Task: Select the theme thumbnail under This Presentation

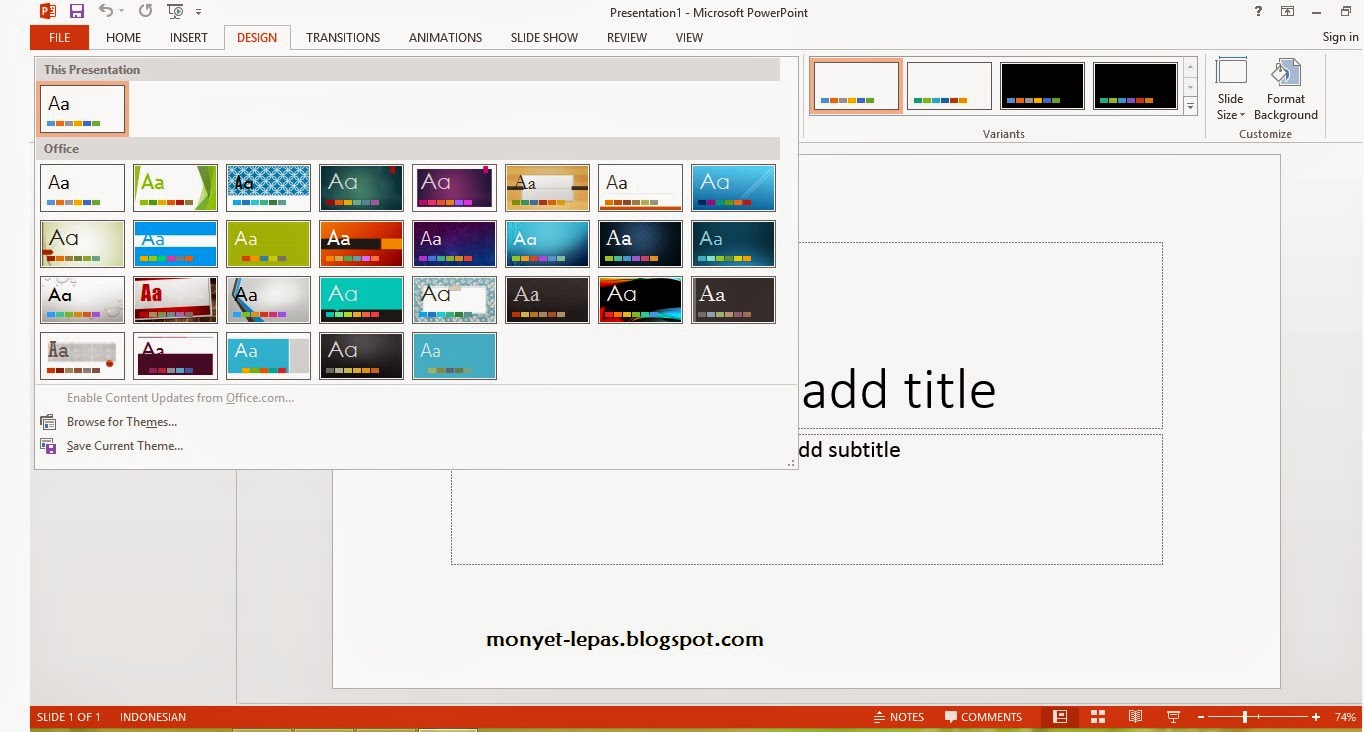Action: tap(83, 109)
